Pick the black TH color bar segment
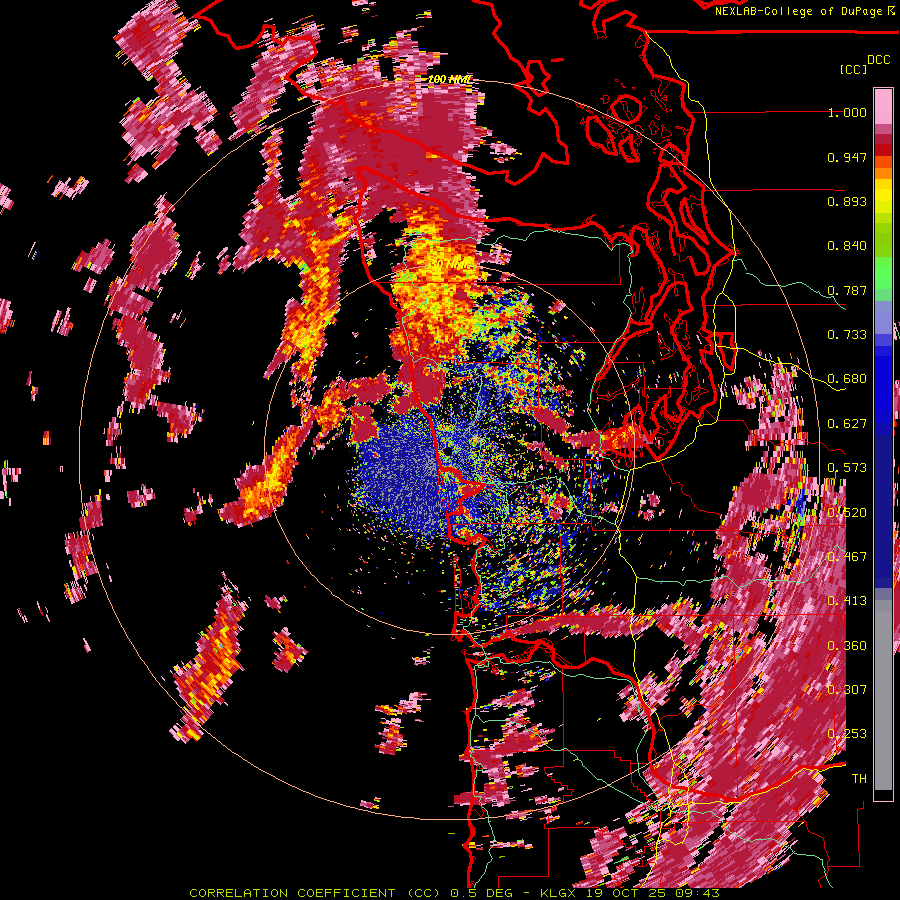 tap(883, 795)
